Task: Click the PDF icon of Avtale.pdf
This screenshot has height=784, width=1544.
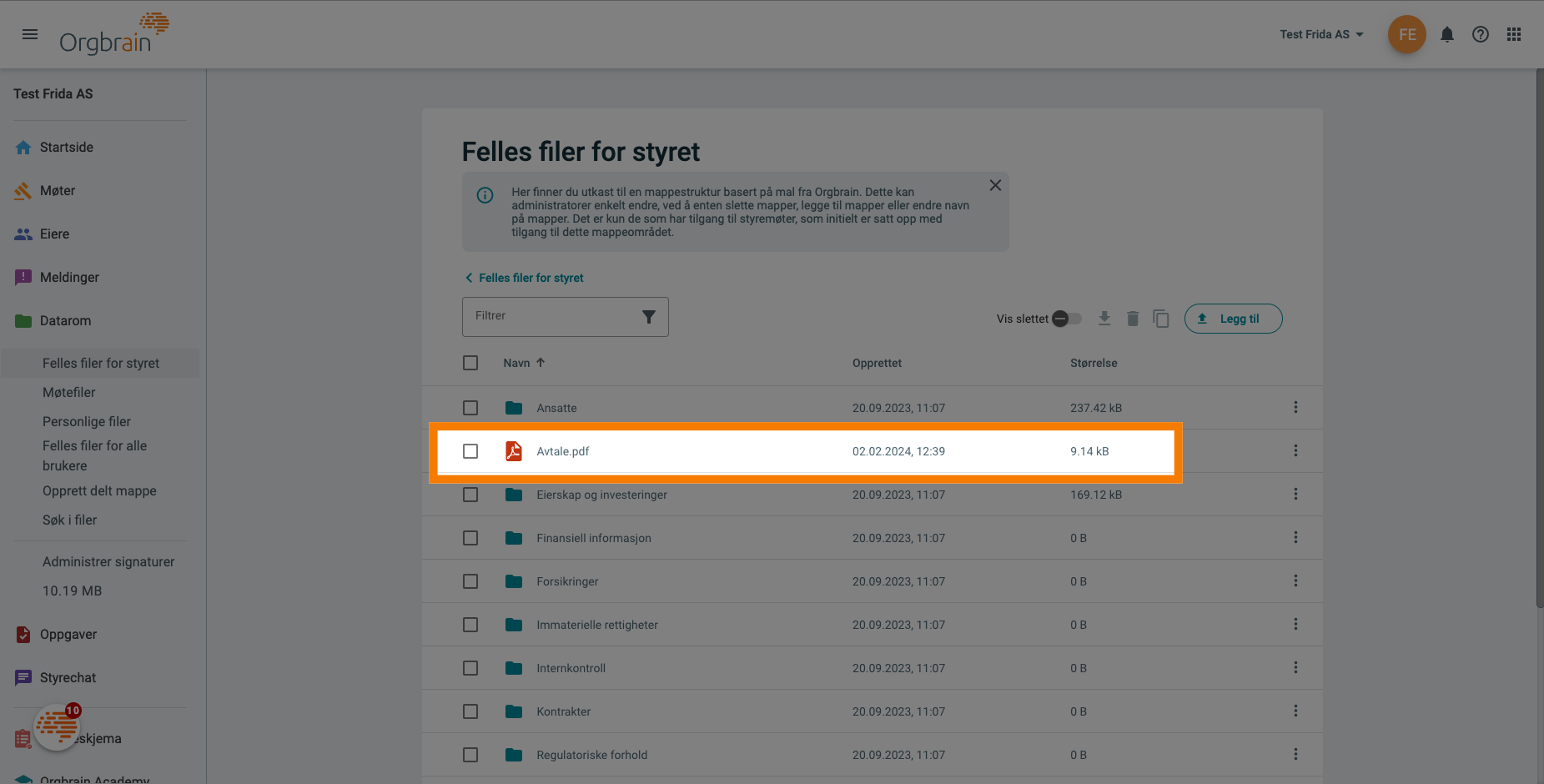Action: (514, 451)
